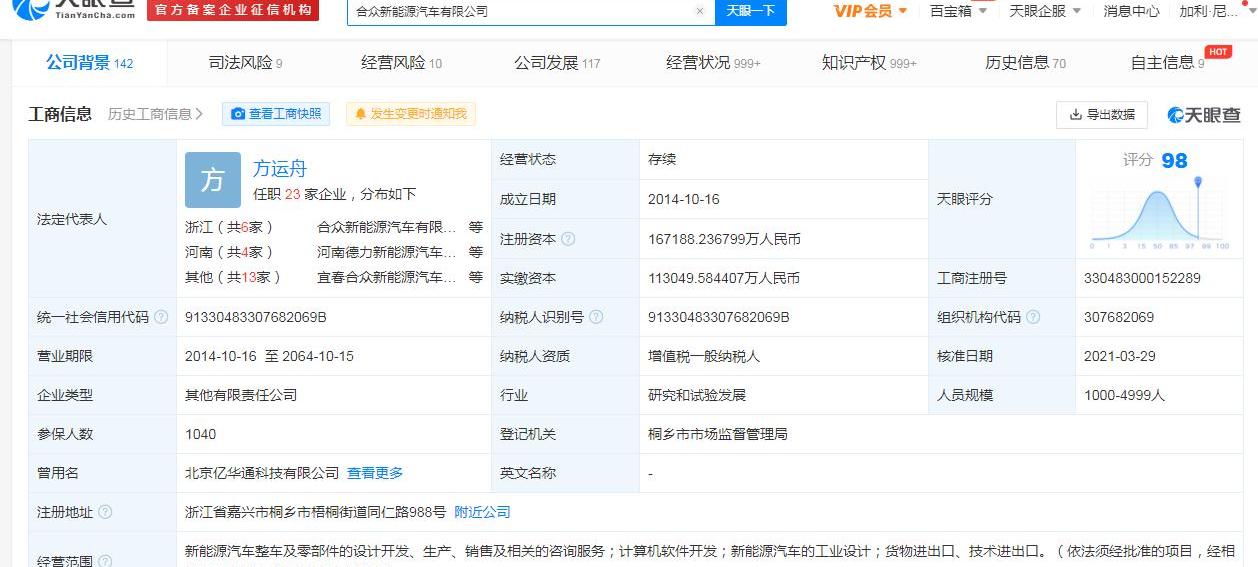Click the 方 avatar tile of the legal representative
Image resolution: width=1258 pixels, height=567 pixels.
(213, 180)
